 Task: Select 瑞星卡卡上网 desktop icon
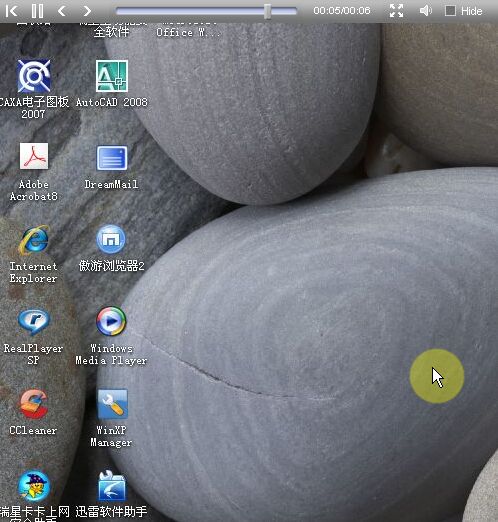34,486
